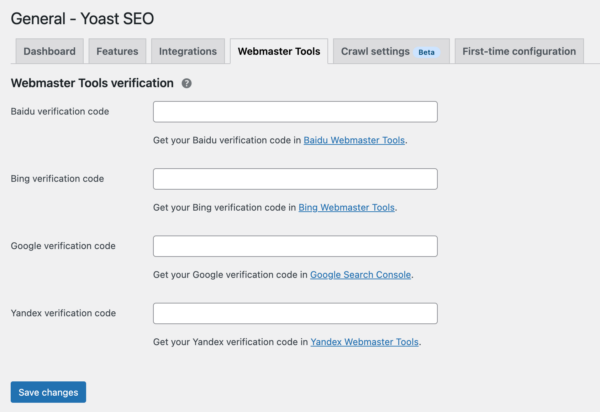Click the Yandex verification code input
Viewport: 600px width, 412px height.
coord(295,313)
